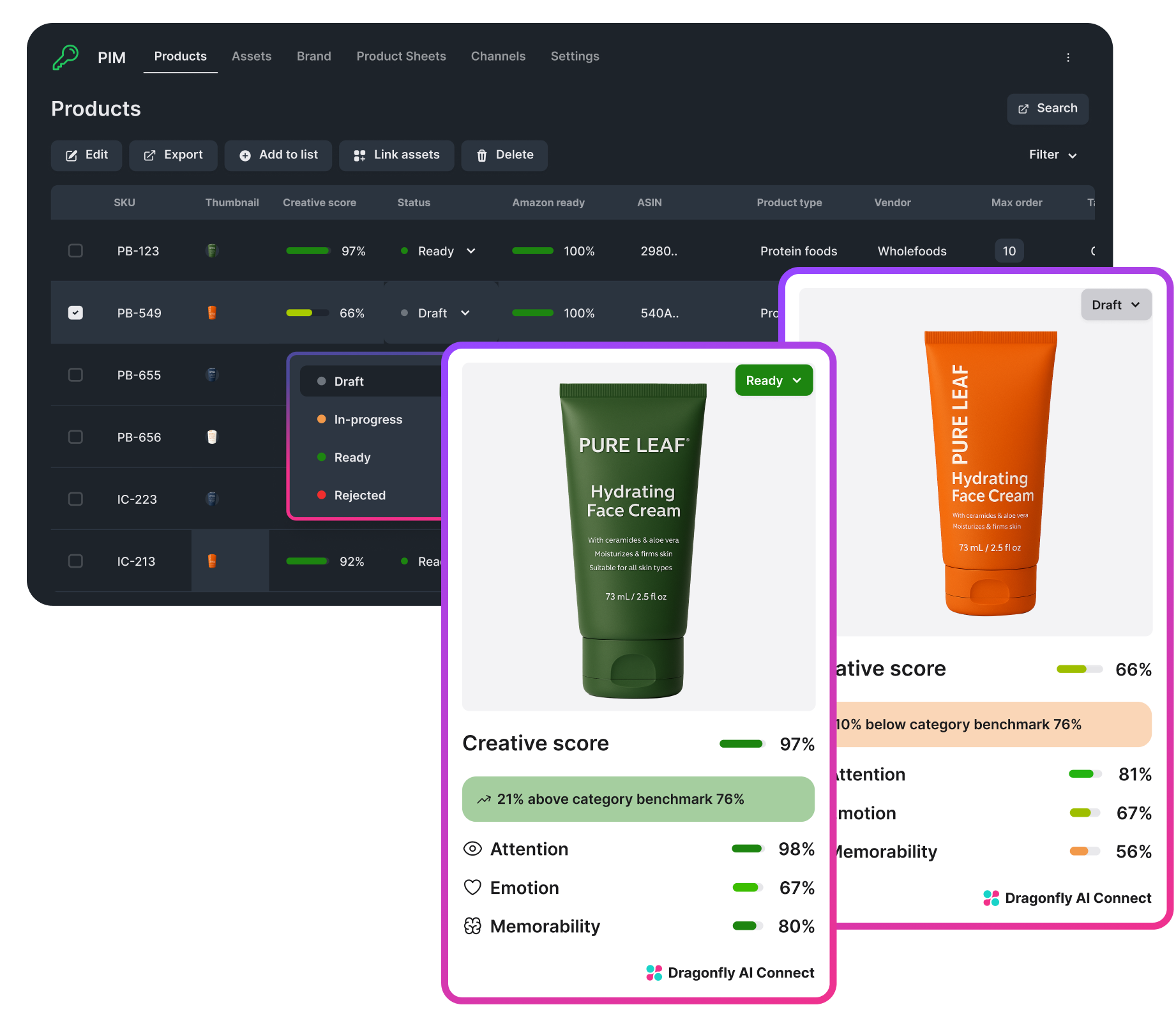Click the 21% above category benchmark banner
Screen dimensions: 1176x1021
coord(638,799)
